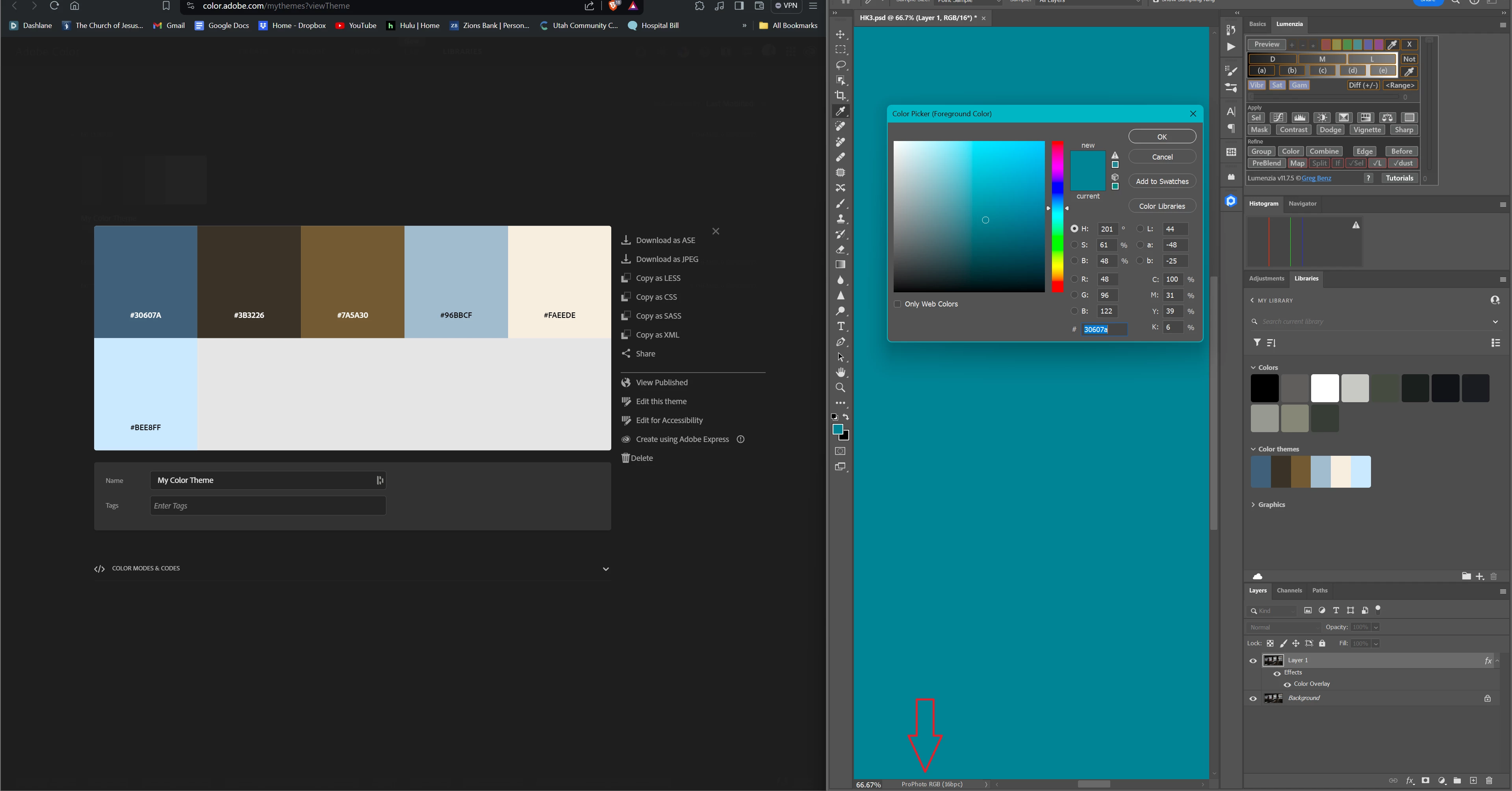Screen dimensions: 1512x791
Task: Expand COLOR MODES & CODES section
Action: 605,569
